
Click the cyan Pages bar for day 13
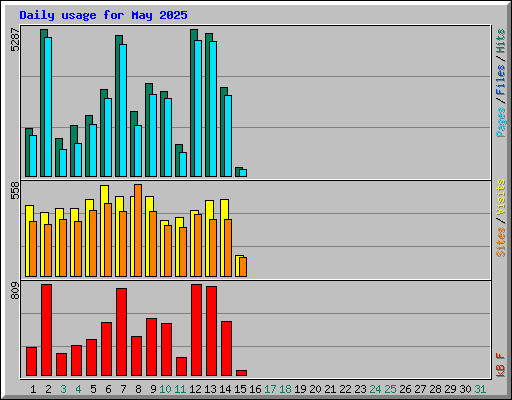tap(213, 109)
